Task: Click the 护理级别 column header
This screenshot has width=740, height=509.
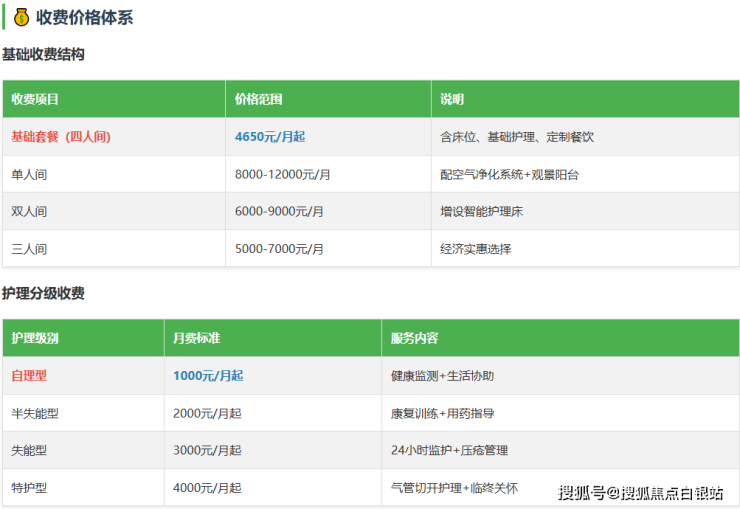Action: click(35, 338)
